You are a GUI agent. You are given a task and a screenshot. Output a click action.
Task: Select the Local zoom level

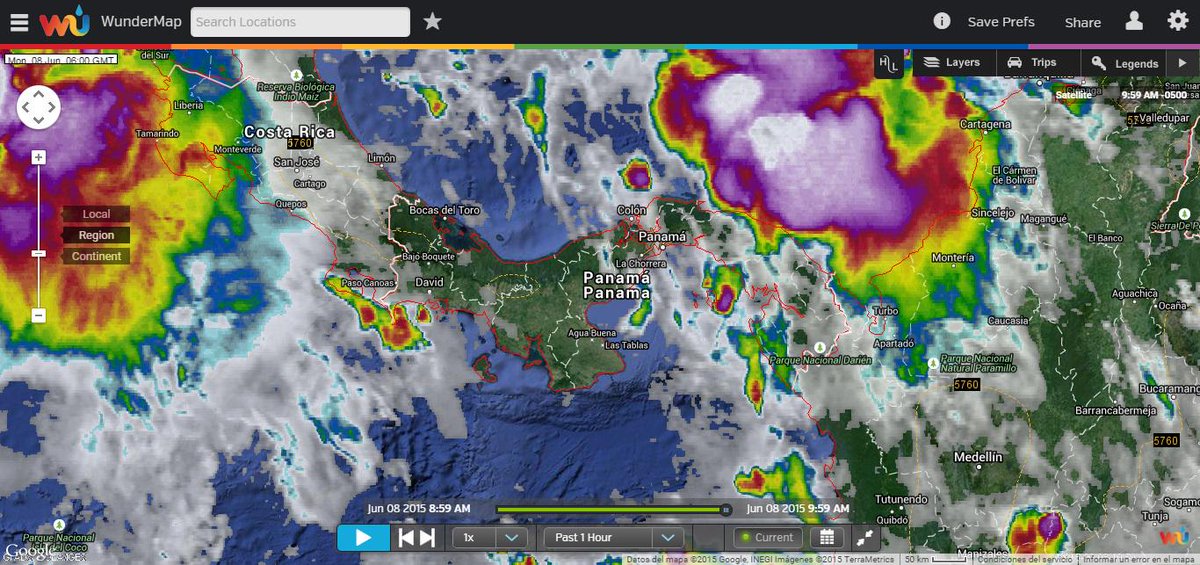[96, 214]
